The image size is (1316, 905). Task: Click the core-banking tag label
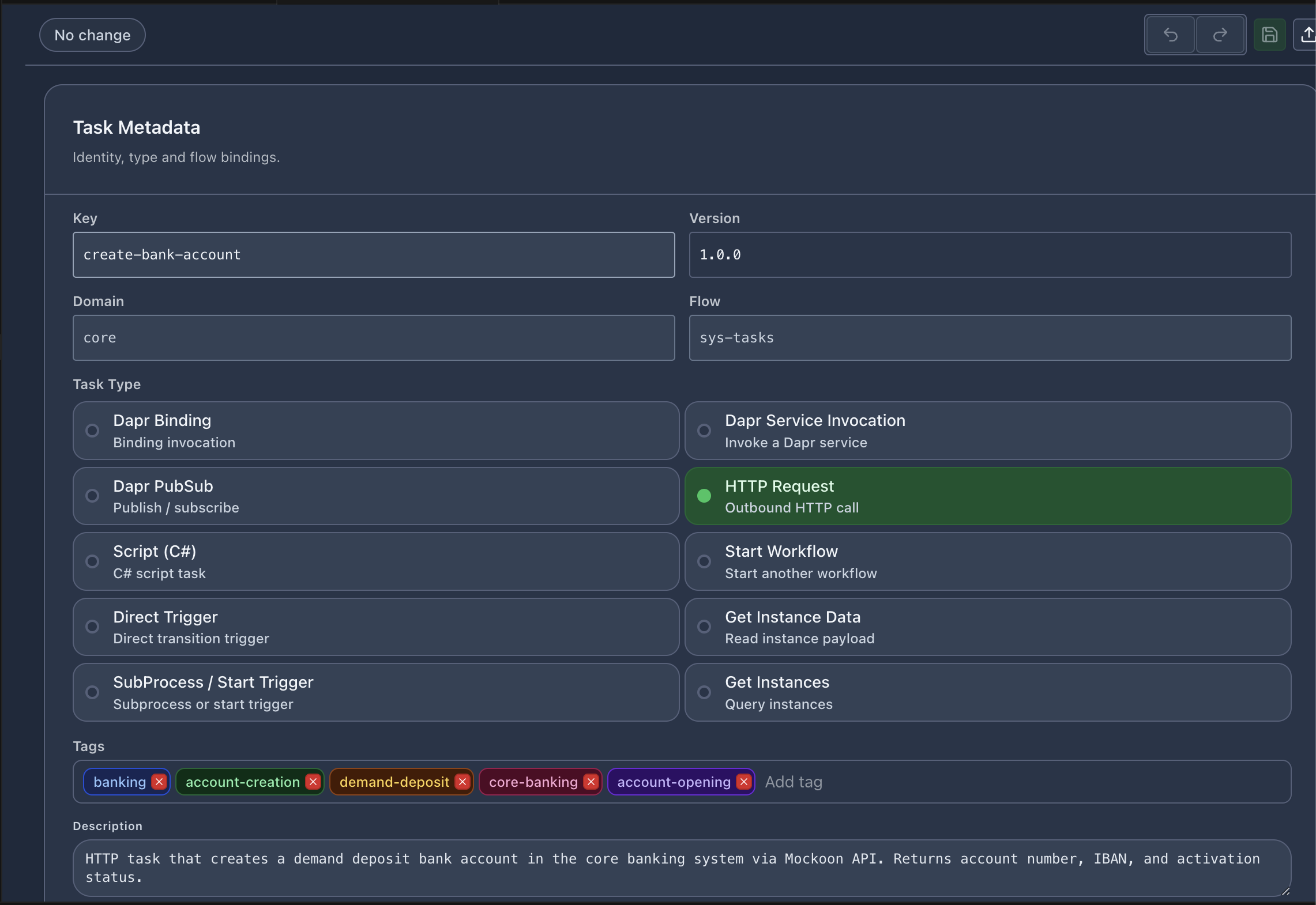533,782
